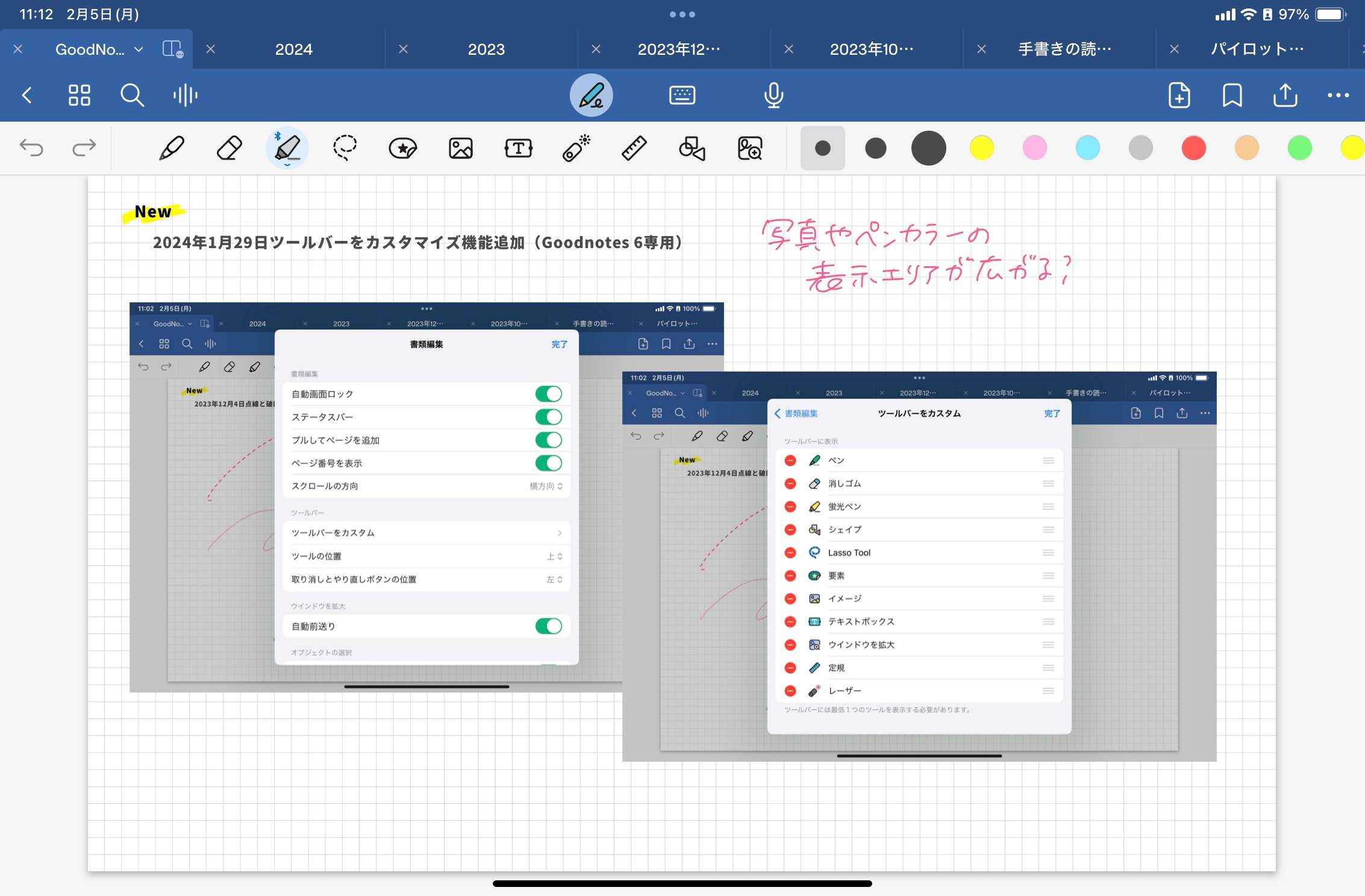Select the Zoom window tool
1365x896 pixels.
click(x=750, y=148)
